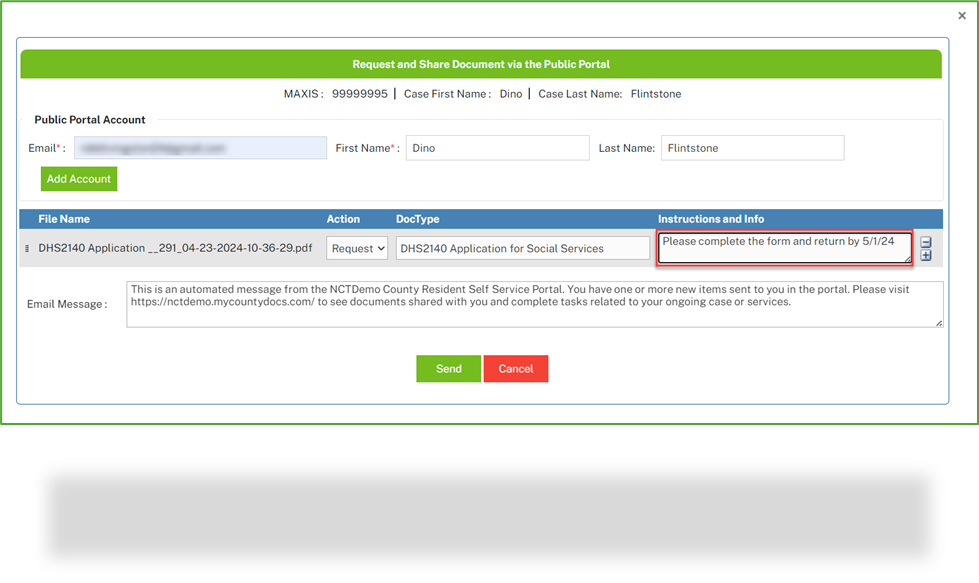
Task: Open the Action dropdown showing Request
Action: (x=357, y=247)
